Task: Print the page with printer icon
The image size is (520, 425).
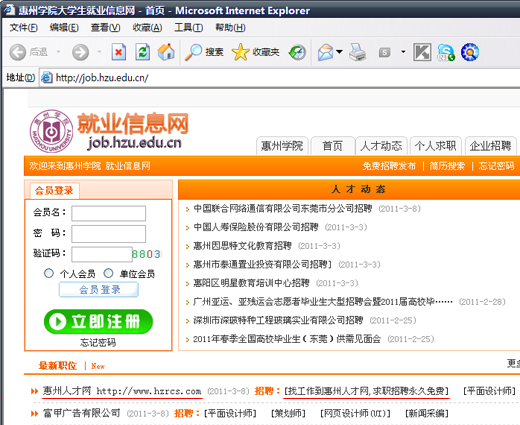Action: click(358, 52)
